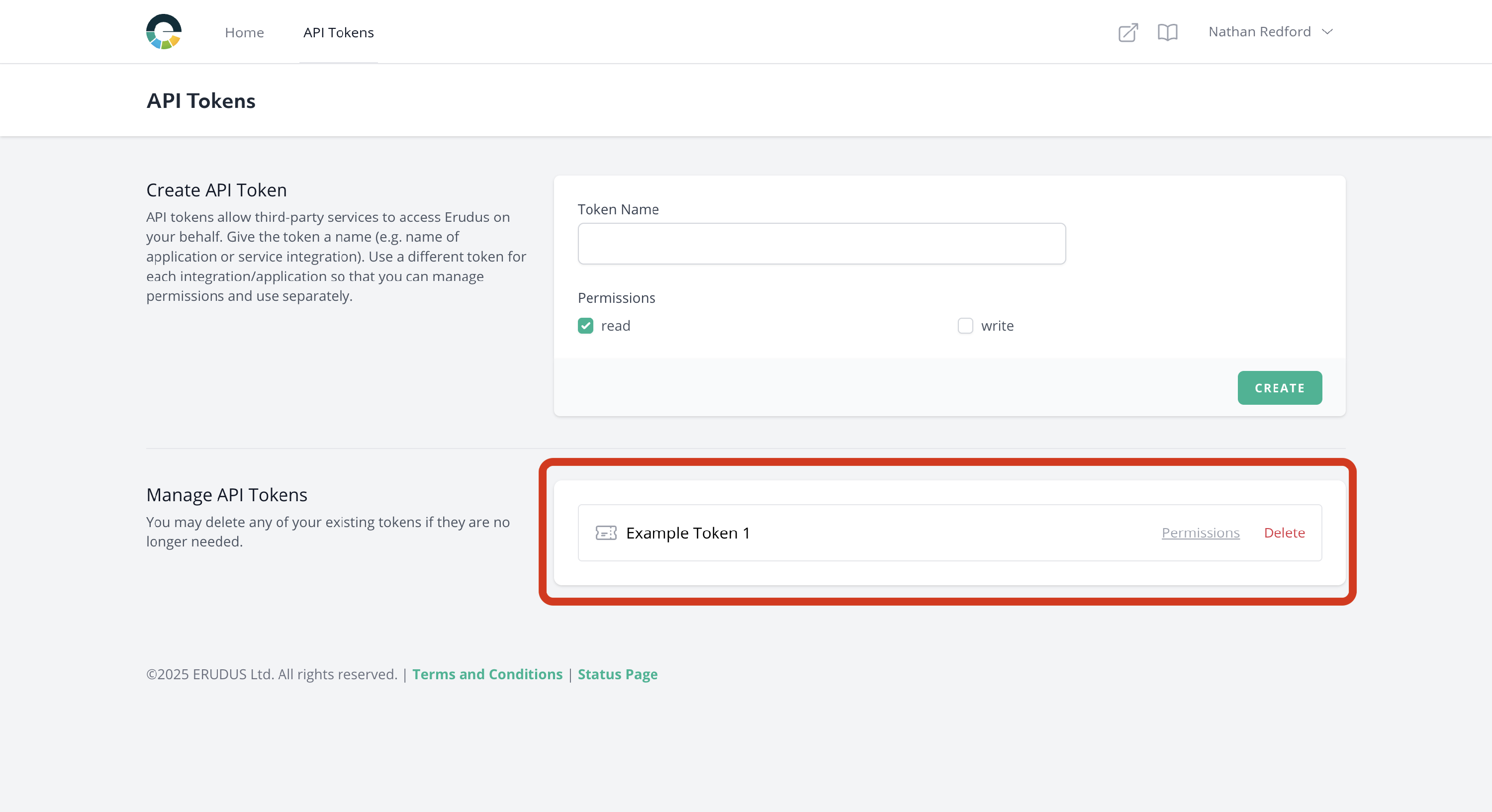1492x812 pixels.
Task: Expand the Nathan Redford user menu
Action: point(1259,32)
